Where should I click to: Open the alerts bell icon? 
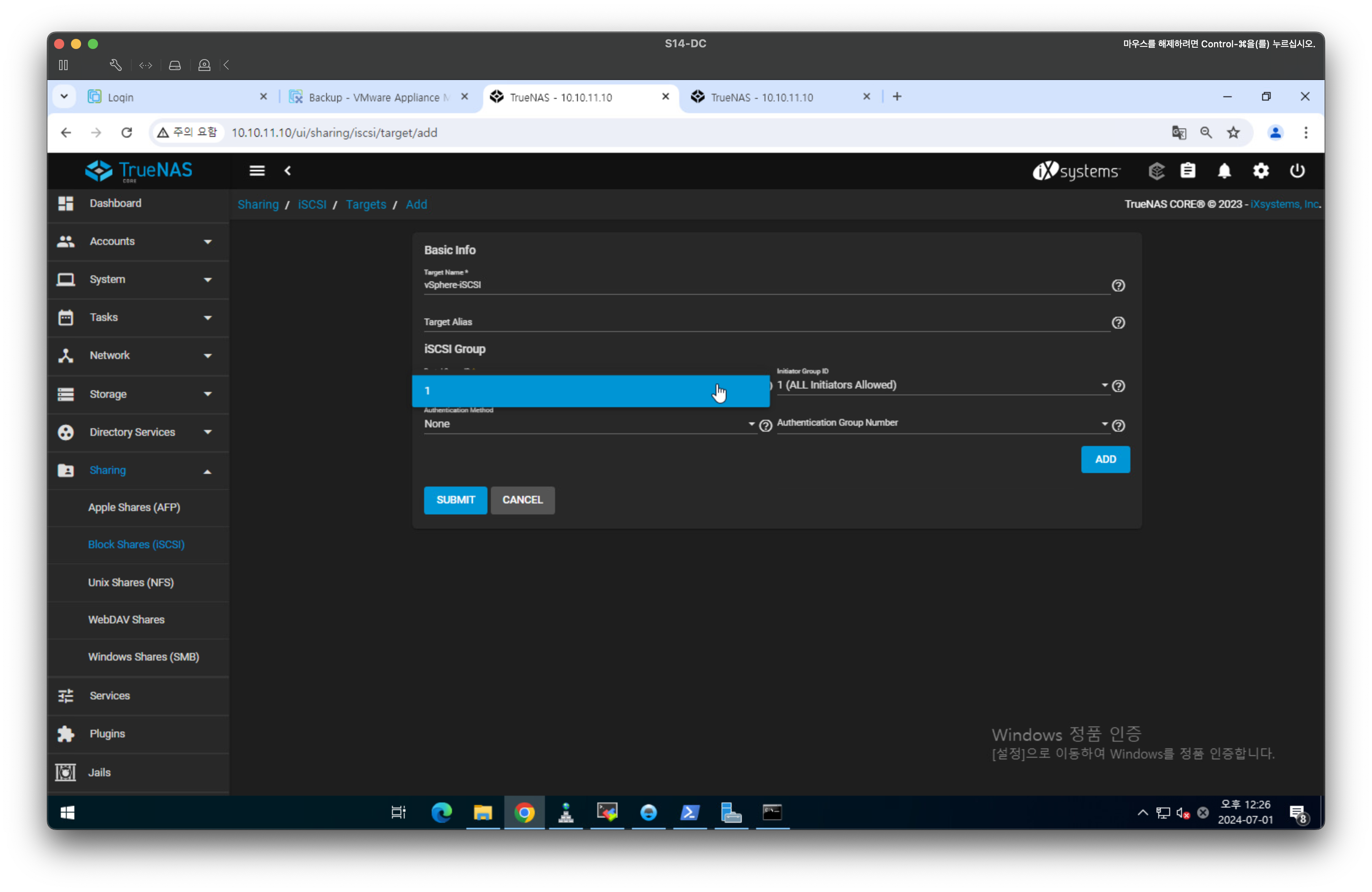pos(1224,171)
